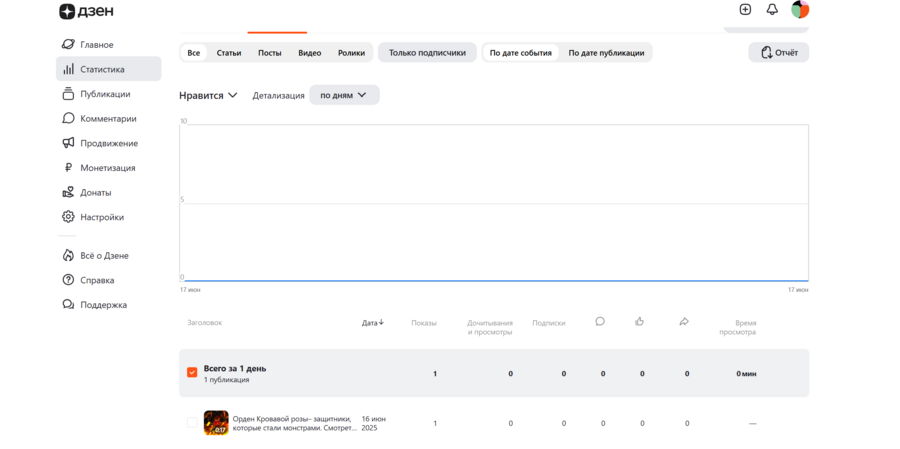Image resolution: width=900 pixels, height=449 pixels.
Task: Open notifications bell icon
Action: tap(772, 9)
